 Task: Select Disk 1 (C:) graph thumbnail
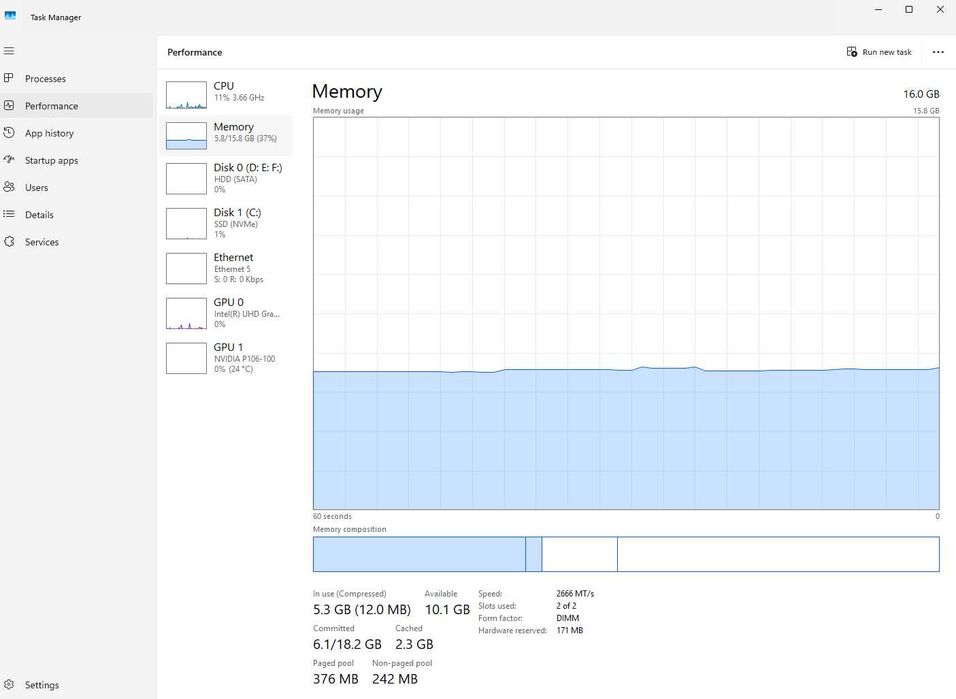click(x=186, y=223)
